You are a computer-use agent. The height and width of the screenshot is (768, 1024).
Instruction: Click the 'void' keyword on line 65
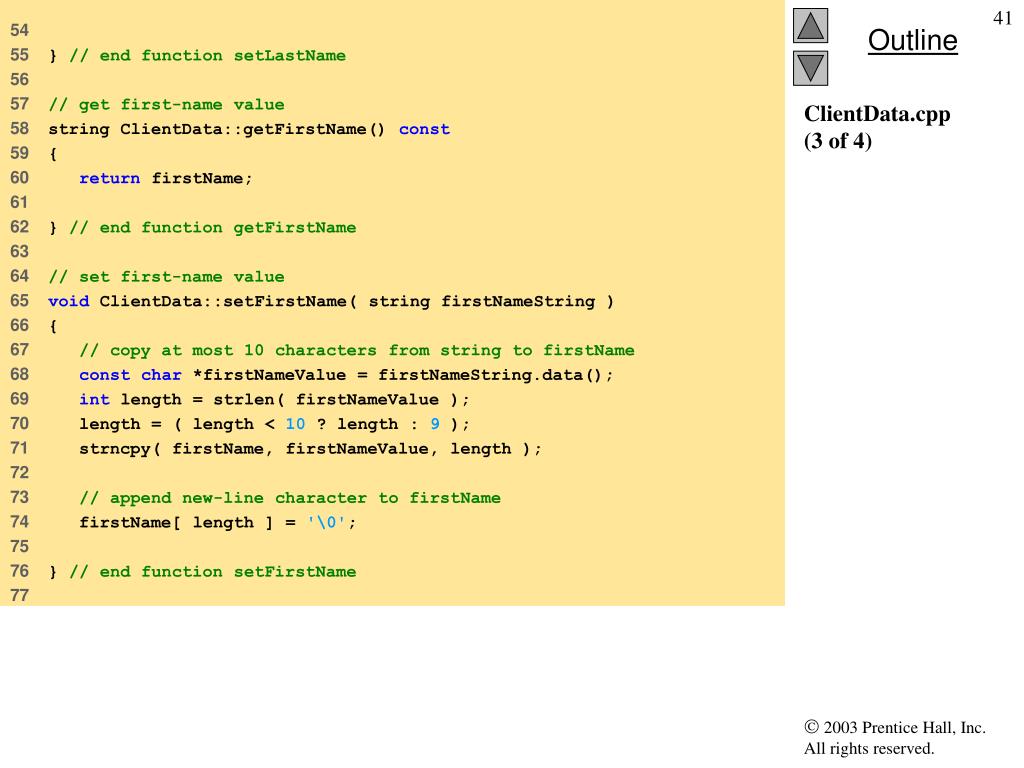[x=69, y=301]
